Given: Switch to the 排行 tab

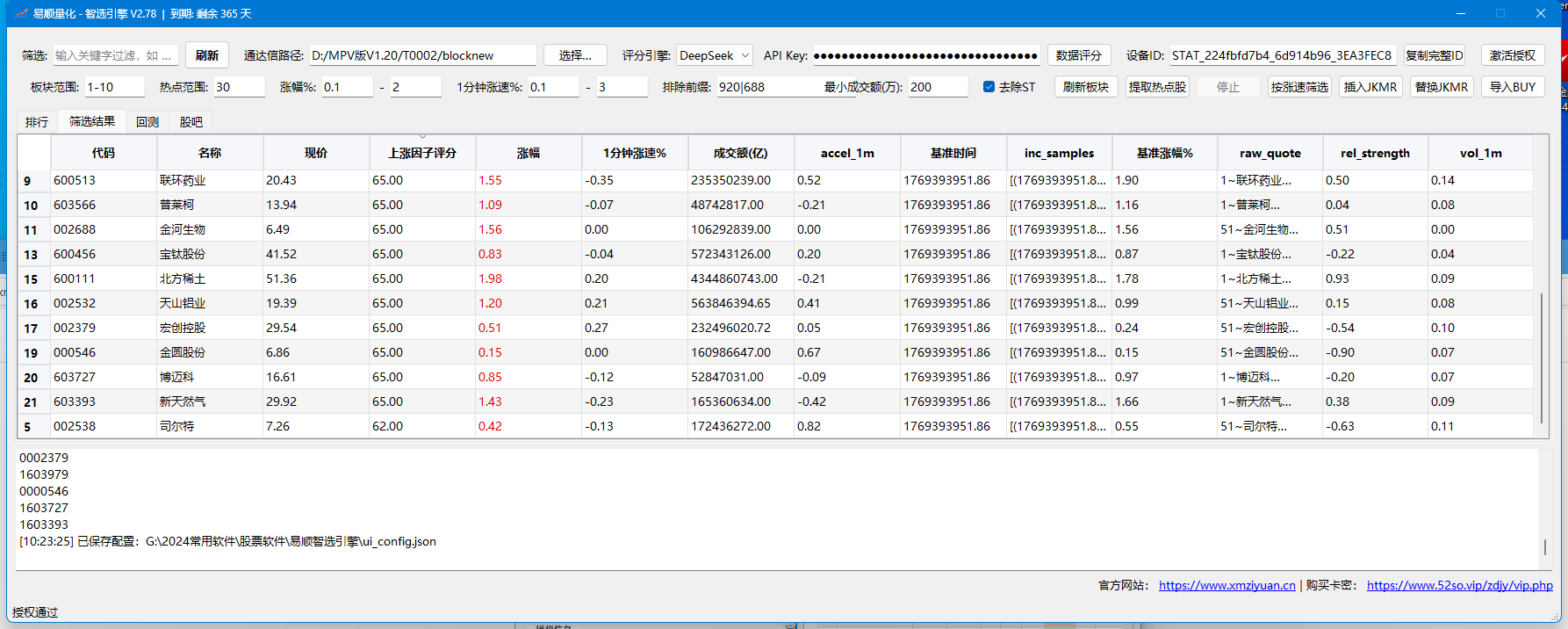Looking at the screenshot, I should tap(37, 122).
